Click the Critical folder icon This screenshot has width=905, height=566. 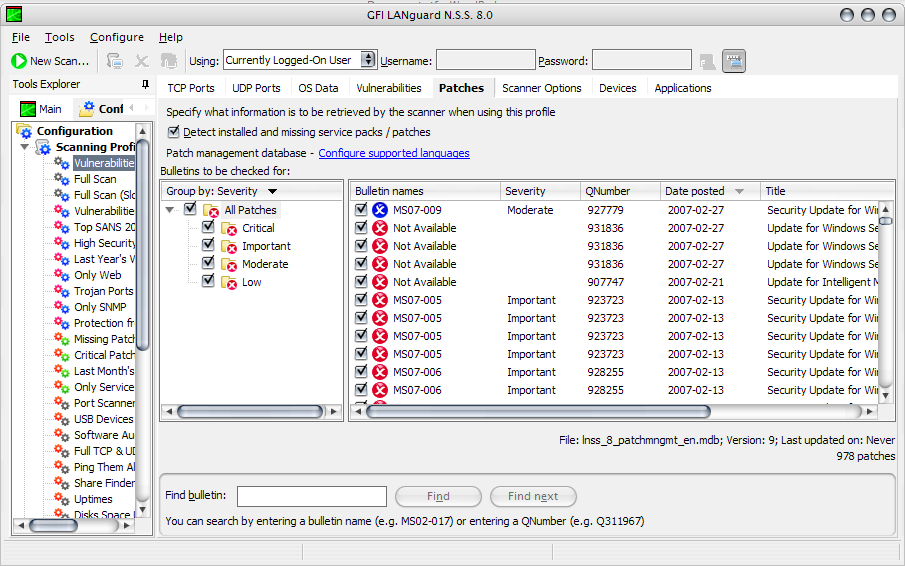(x=229, y=228)
